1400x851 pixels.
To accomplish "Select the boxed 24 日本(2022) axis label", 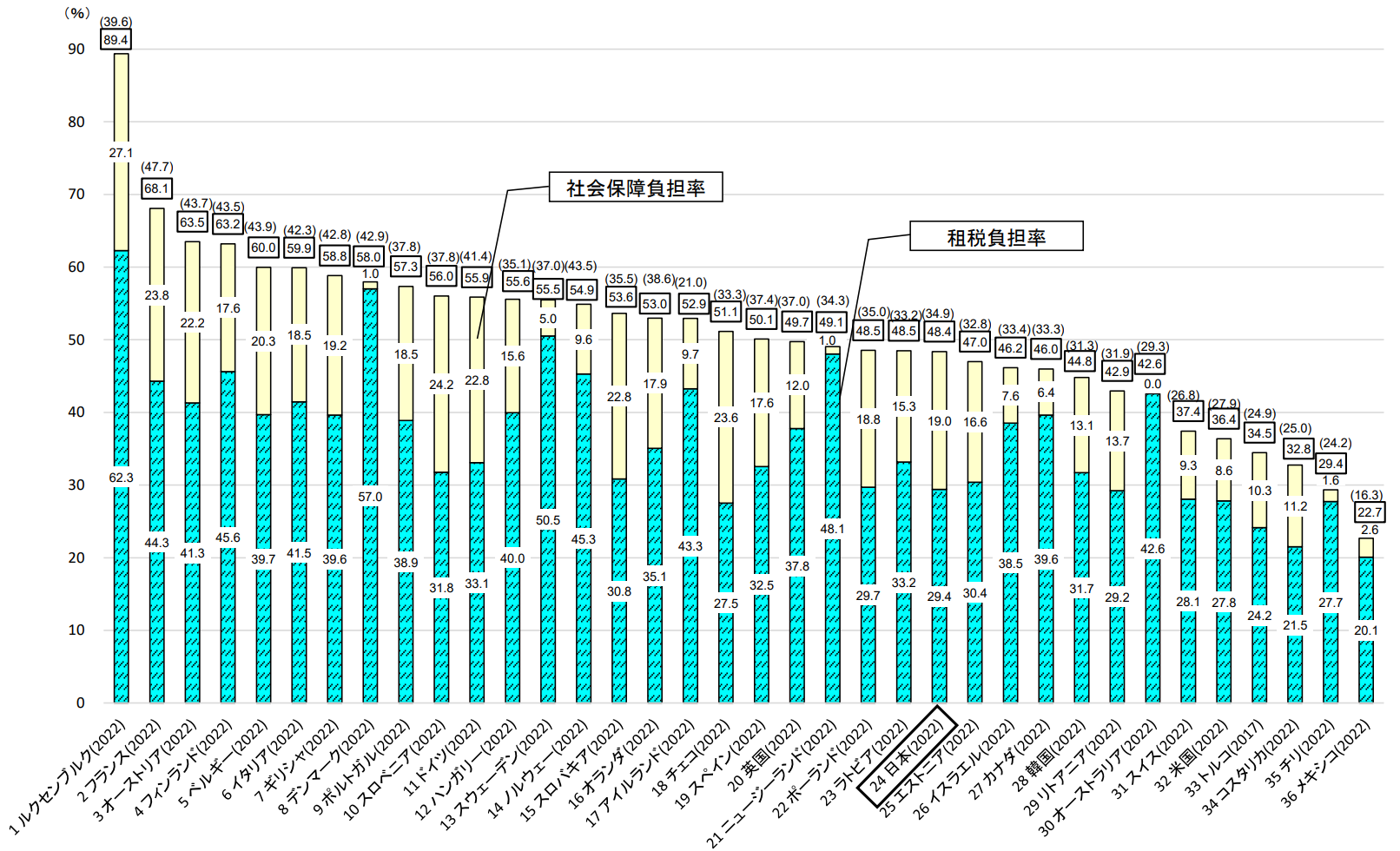I will click(906, 755).
